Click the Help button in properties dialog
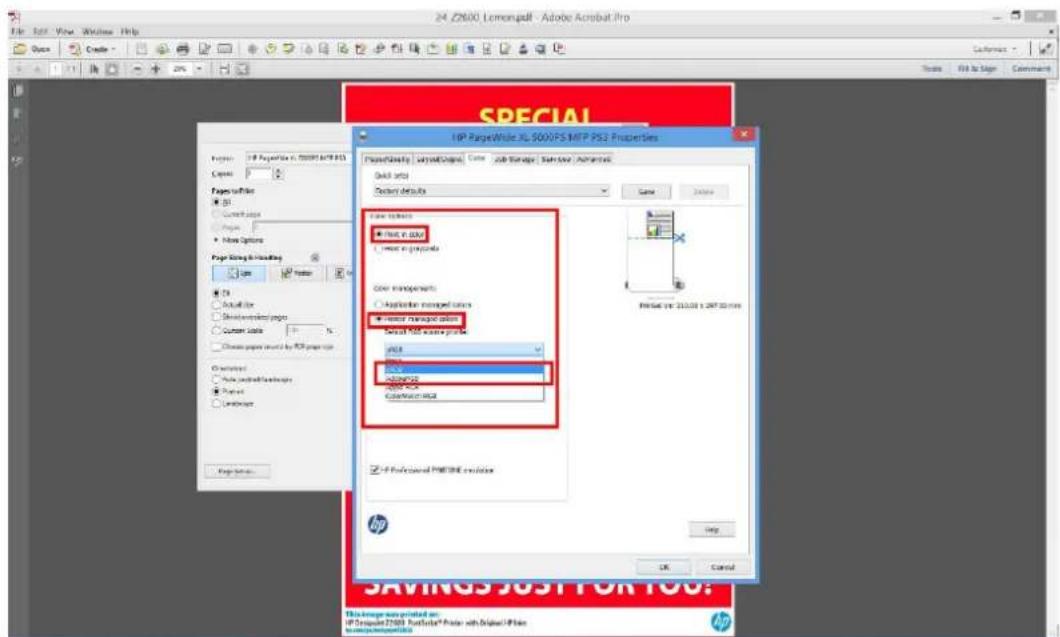 pyautogui.click(x=711, y=529)
